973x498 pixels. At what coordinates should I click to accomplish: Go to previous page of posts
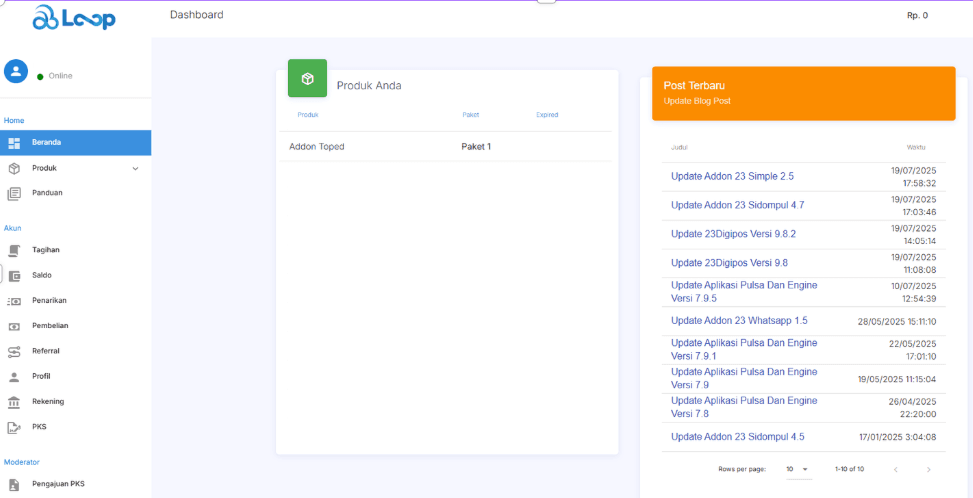coord(895,469)
